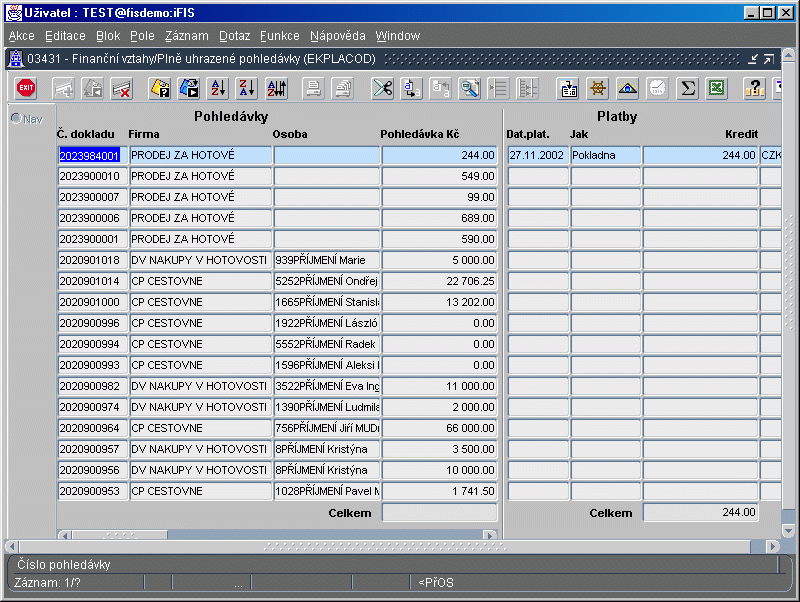Click the Č. dokladu column header
800x602 pixels.
(x=86, y=134)
